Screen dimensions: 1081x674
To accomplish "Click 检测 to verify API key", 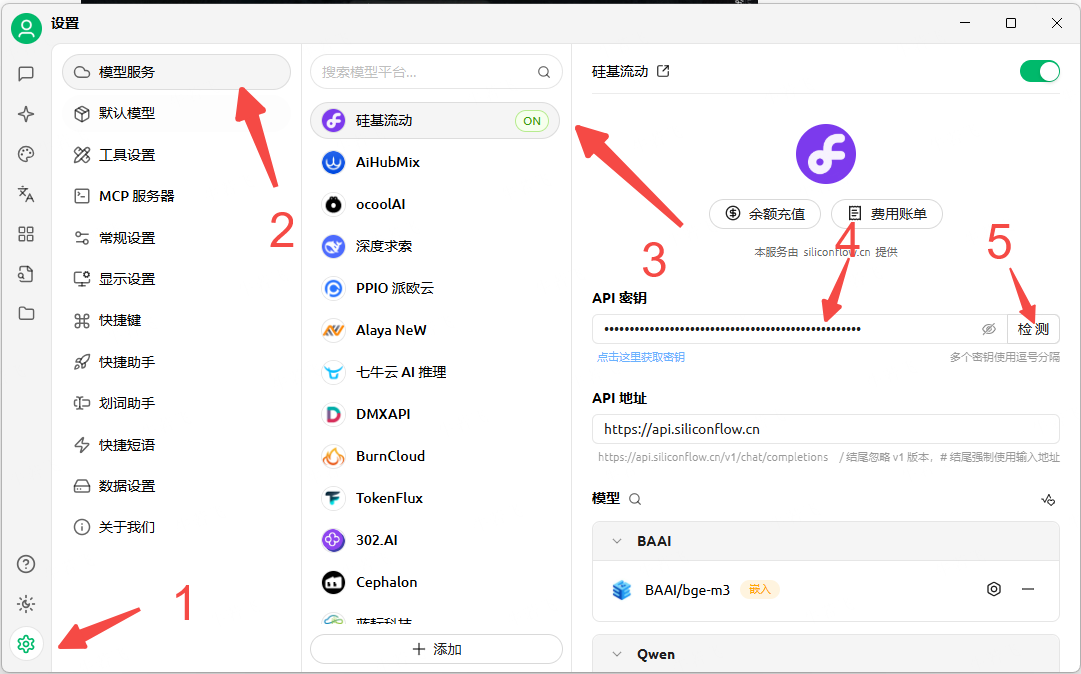I will [x=1033, y=329].
